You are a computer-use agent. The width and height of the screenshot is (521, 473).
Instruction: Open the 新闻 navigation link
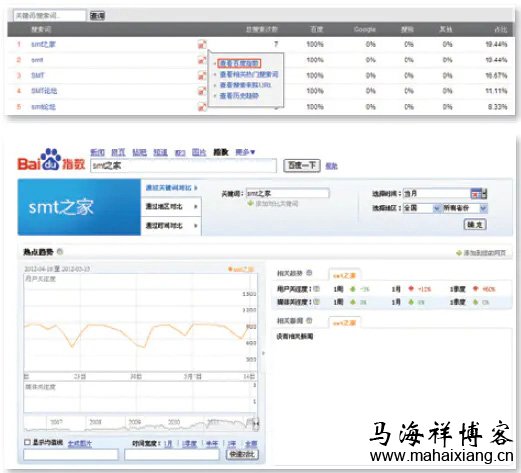click(98, 152)
